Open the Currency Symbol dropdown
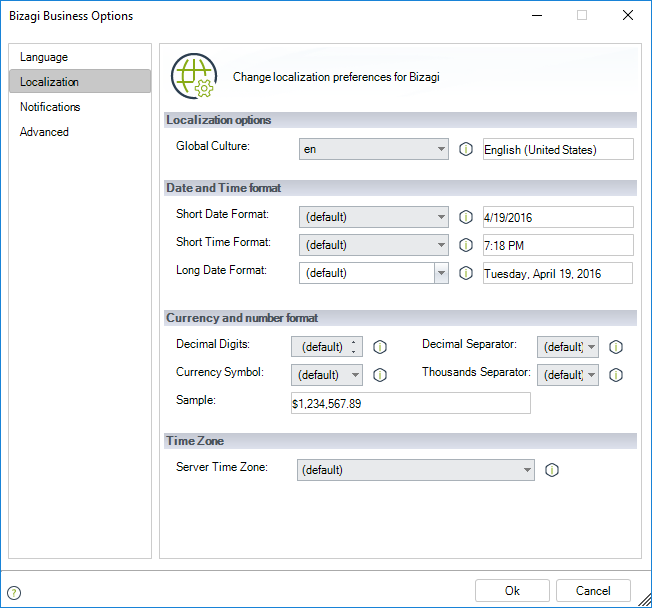The width and height of the screenshot is (652, 608). [x=327, y=375]
